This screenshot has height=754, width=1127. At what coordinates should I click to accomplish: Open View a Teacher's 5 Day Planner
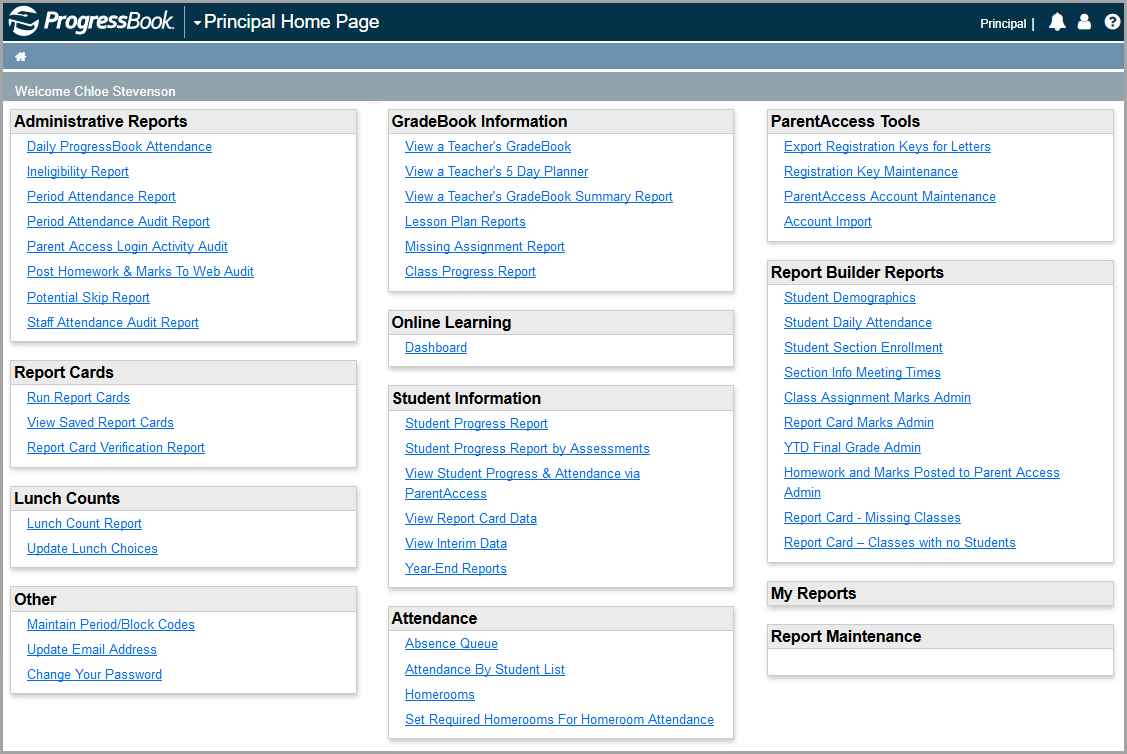[x=497, y=172]
